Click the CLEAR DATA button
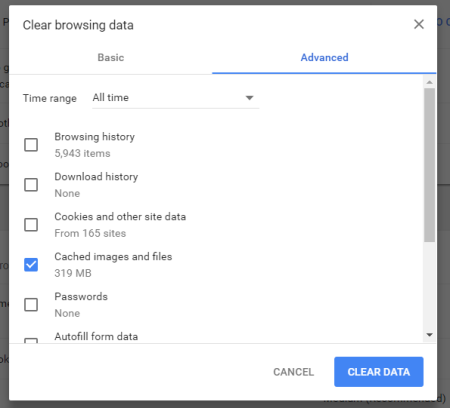 (x=379, y=372)
